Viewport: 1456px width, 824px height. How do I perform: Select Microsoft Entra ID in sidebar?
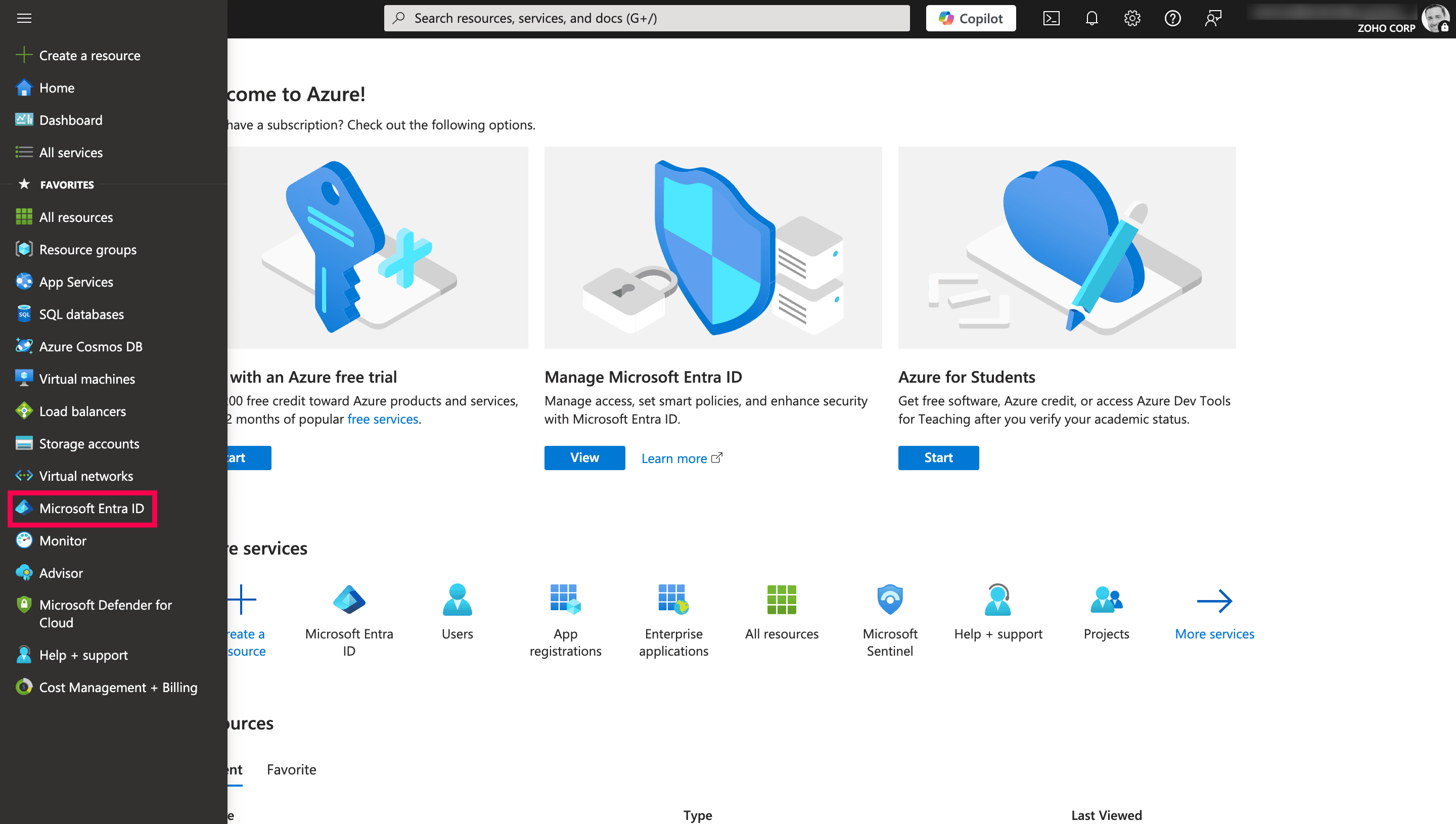tap(91, 508)
